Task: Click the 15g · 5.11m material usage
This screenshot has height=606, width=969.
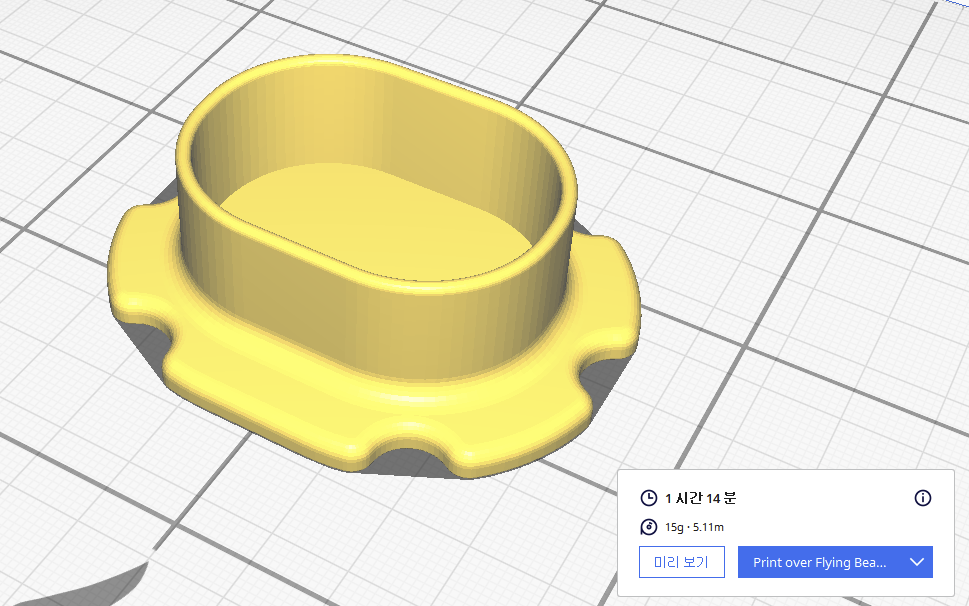Action: tap(694, 527)
